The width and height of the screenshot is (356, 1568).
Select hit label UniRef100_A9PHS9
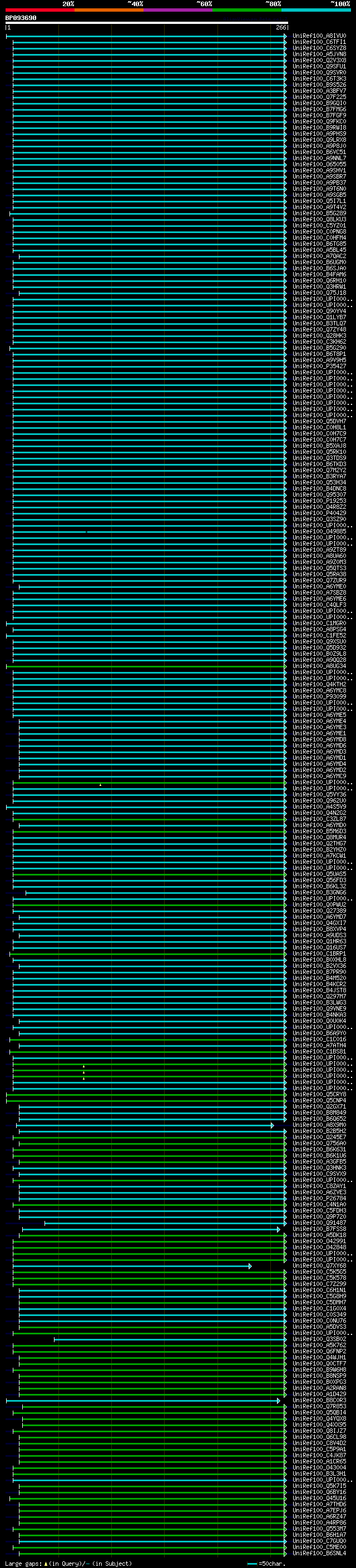click(319, 134)
